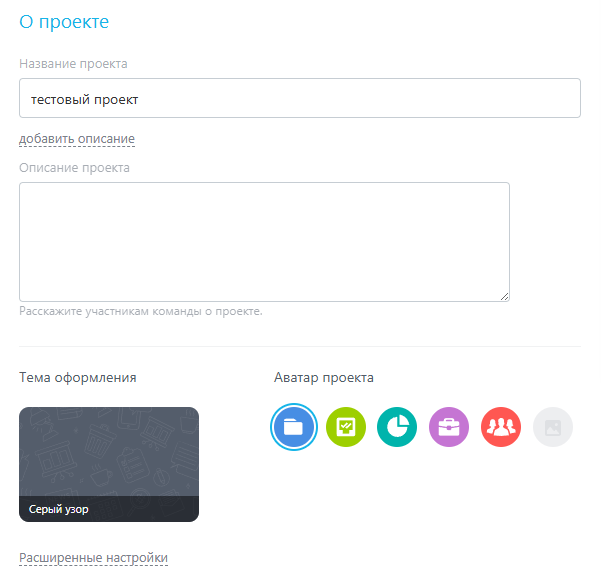601x580 pixels.
Task: Choose the green presentation board avatar
Action: point(346,427)
